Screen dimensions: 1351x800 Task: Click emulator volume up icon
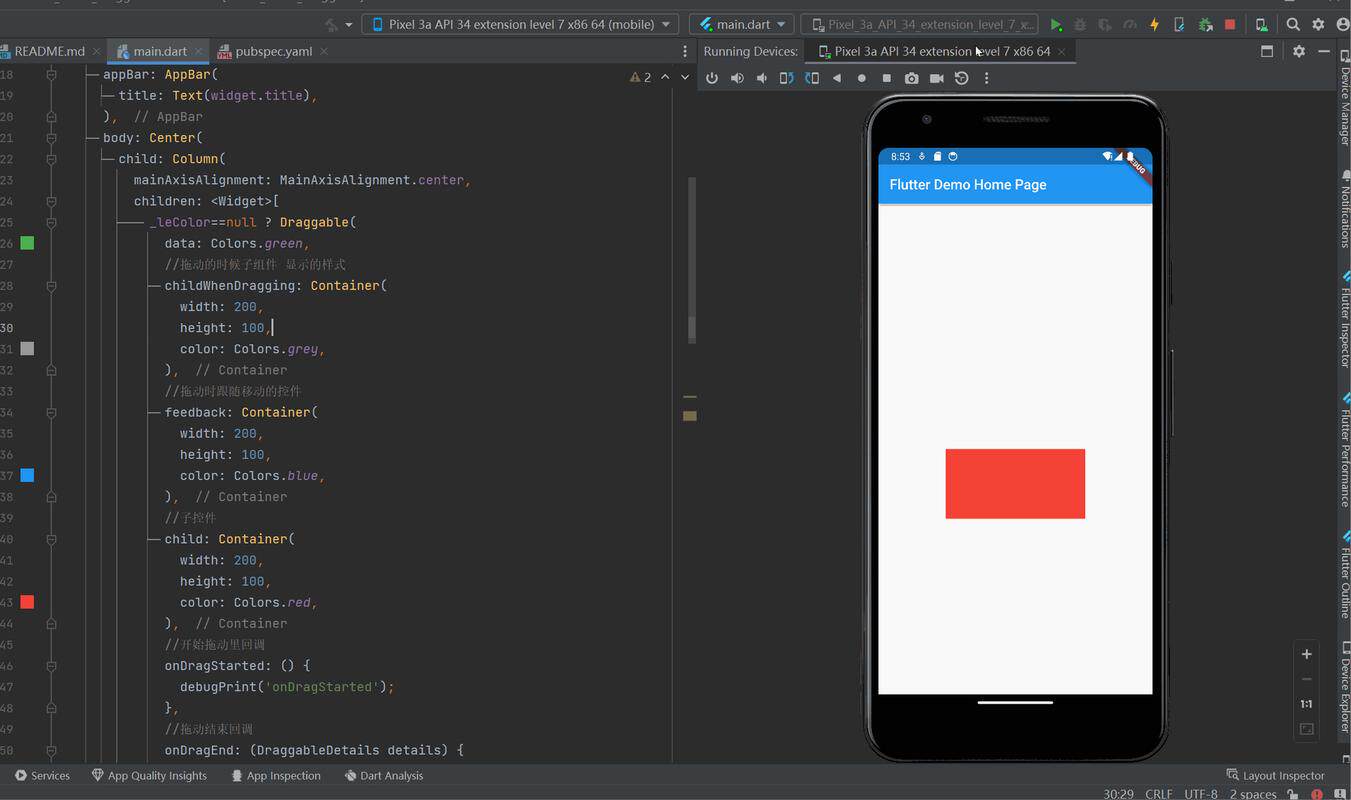737,78
